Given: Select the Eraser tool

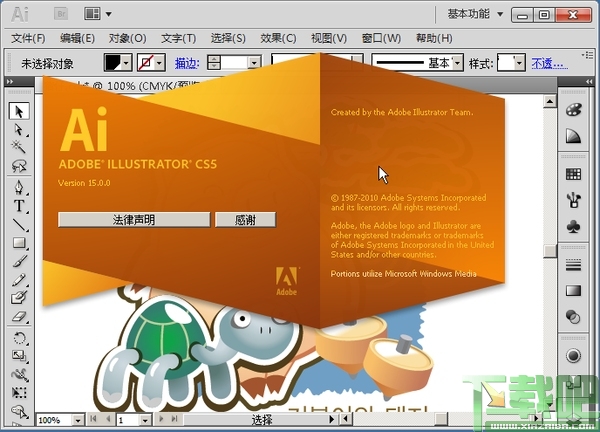Looking at the screenshot, I should (x=19, y=316).
